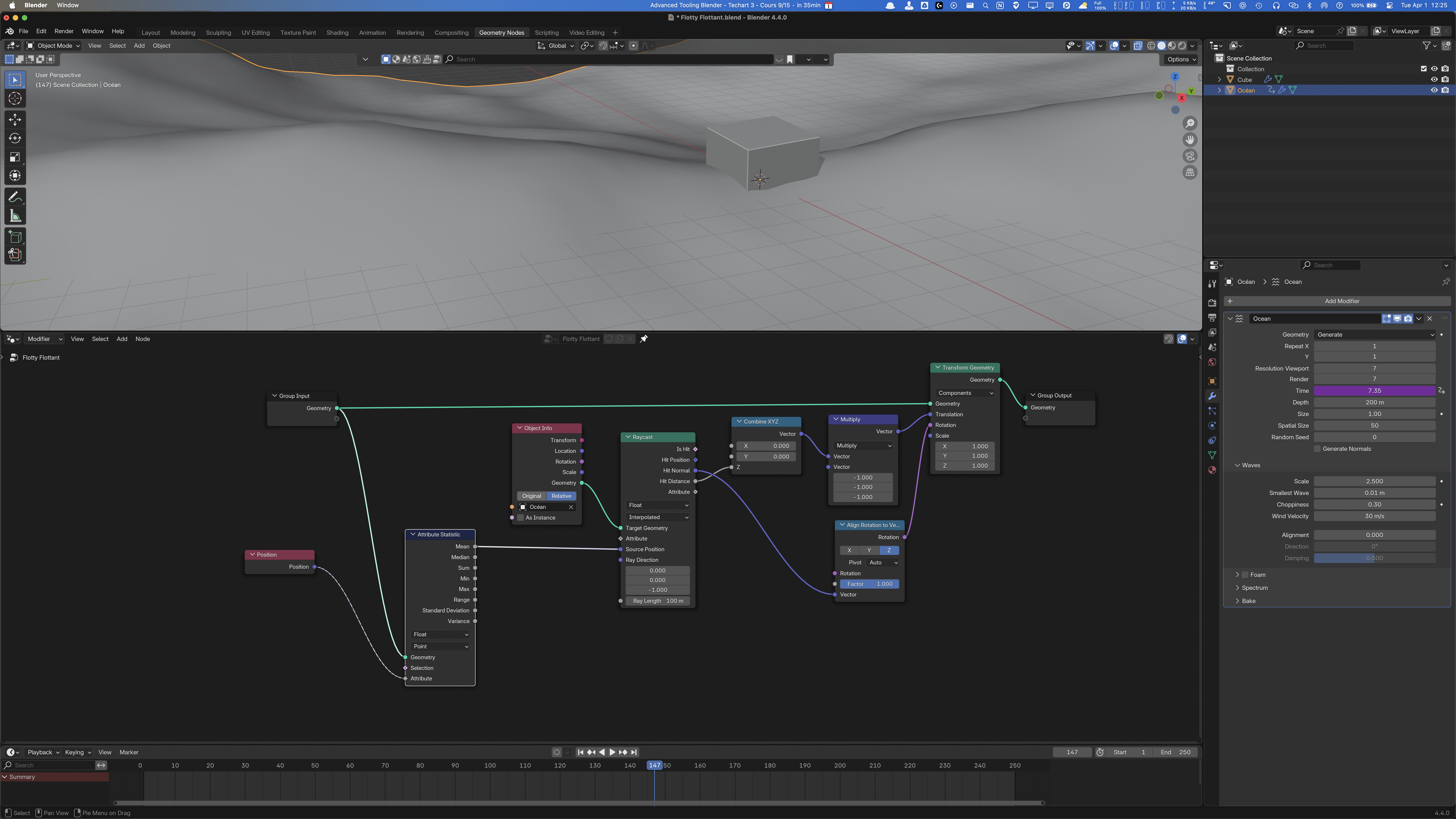Jump to the first frame
The image size is (1456, 819).
tap(581, 752)
